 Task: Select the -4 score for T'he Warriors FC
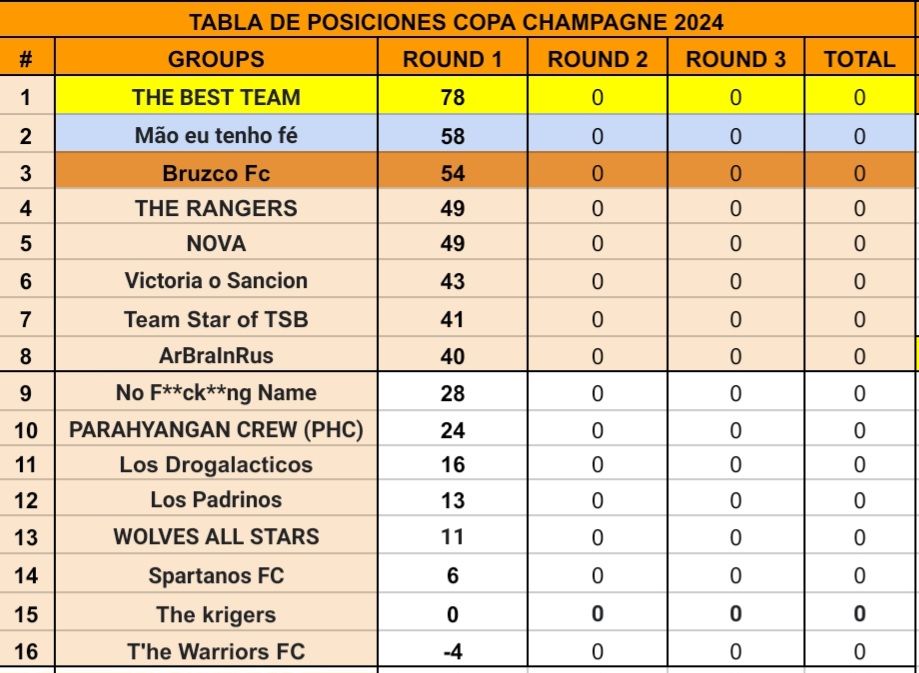(452, 651)
